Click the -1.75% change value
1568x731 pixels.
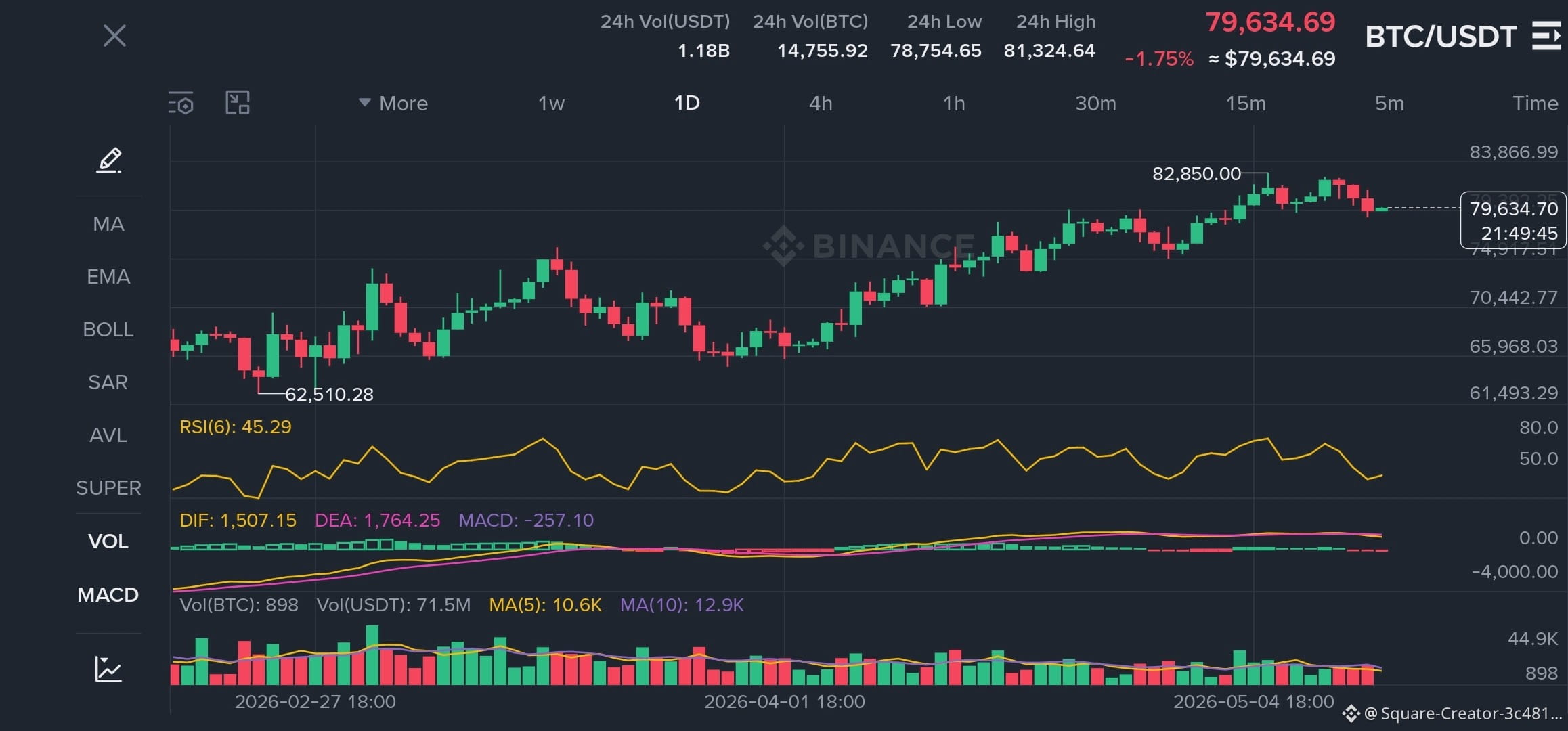point(1159,59)
